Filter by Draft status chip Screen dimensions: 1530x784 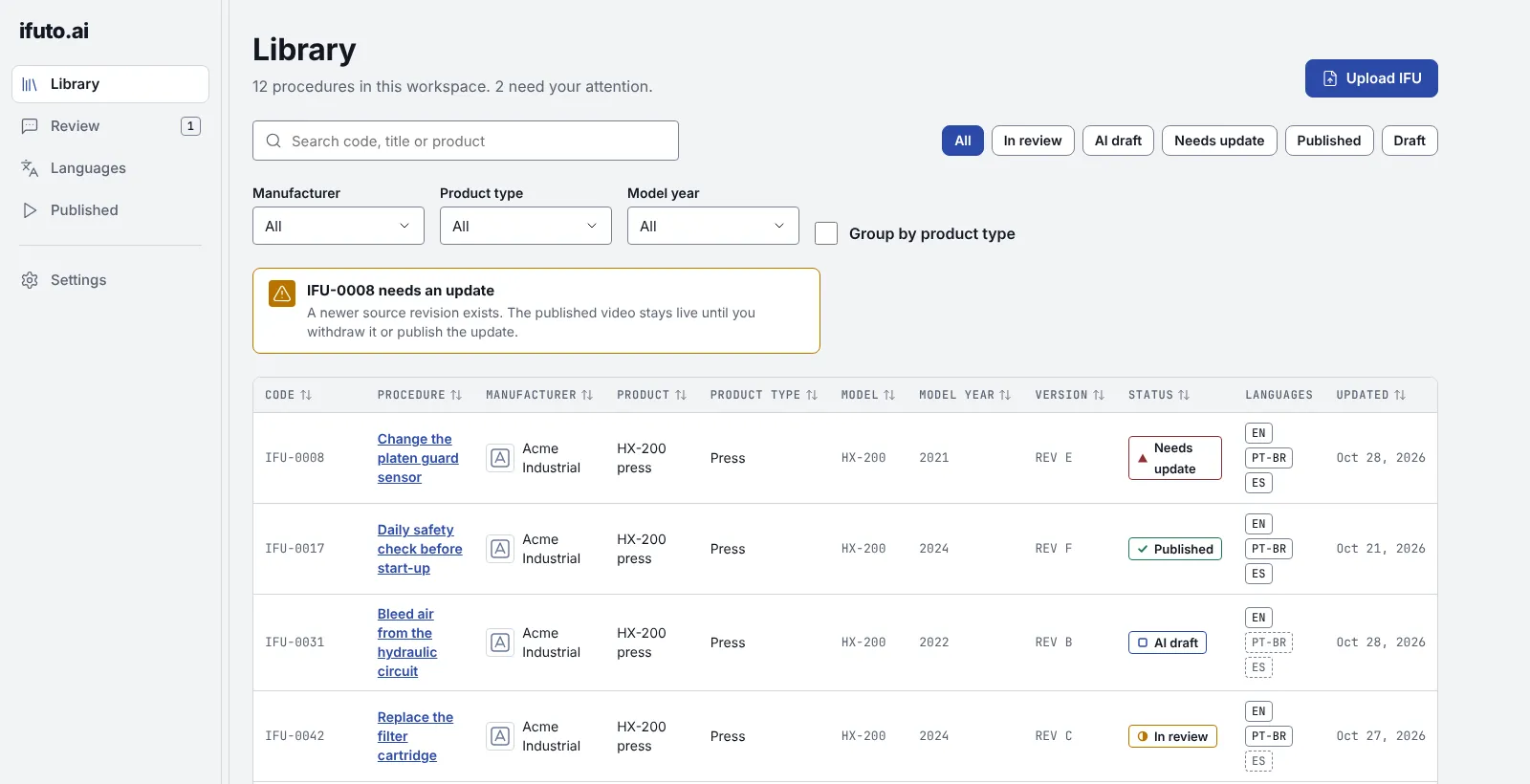click(1410, 141)
